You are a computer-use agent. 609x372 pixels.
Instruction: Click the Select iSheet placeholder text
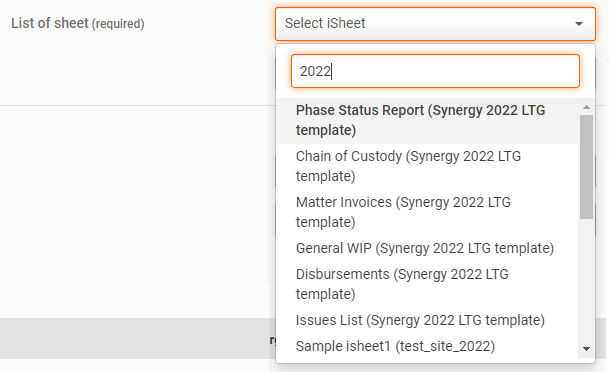click(325, 23)
